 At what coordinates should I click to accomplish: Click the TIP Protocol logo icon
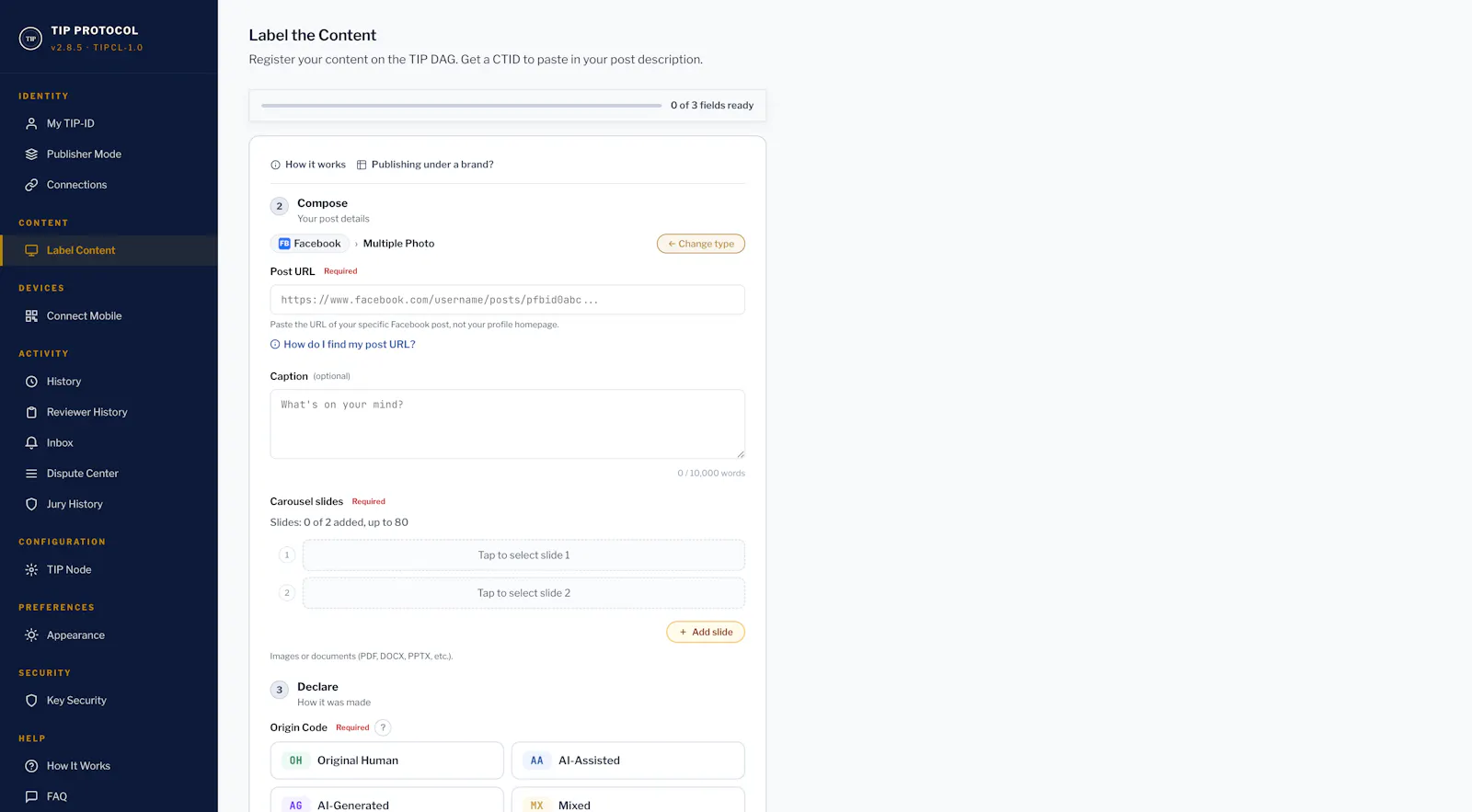coord(30,39)
